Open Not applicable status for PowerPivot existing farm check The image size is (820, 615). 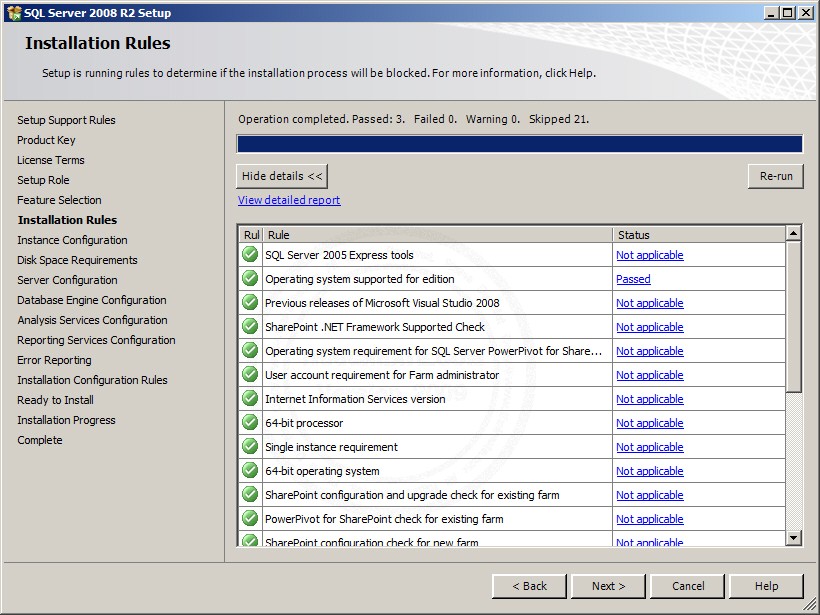pyautogui.click(x=650, y=520)
